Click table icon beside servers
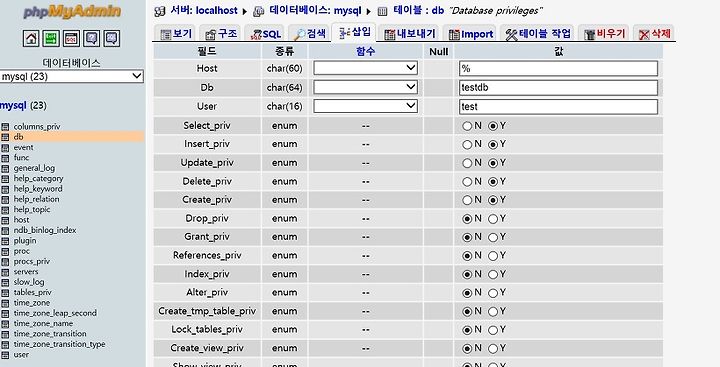The height and width of the screenshot is (367, 720). (5, 272)
